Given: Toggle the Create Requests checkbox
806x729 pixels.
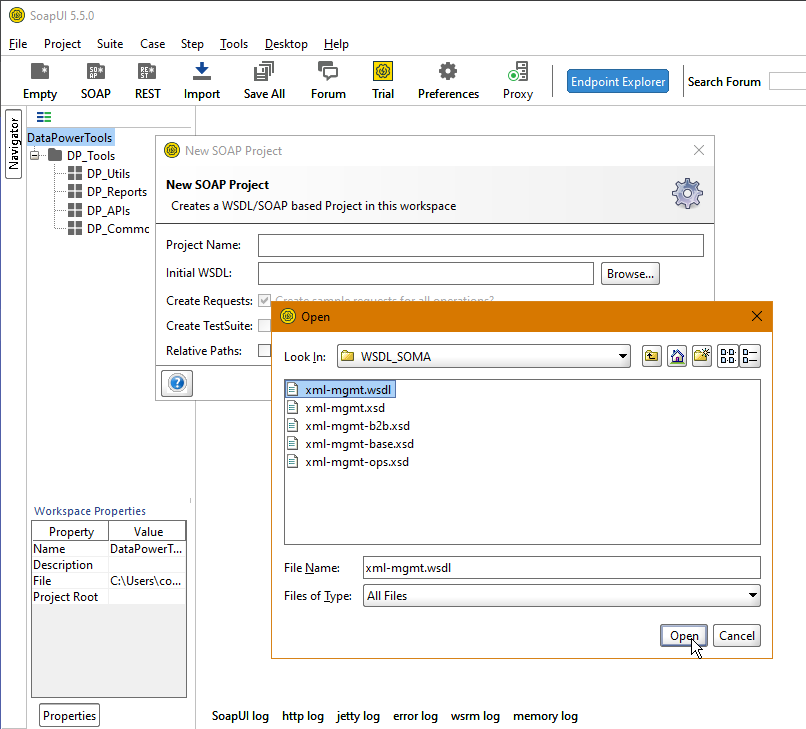Looking at the screenshot, I should [x=264, y=300].
